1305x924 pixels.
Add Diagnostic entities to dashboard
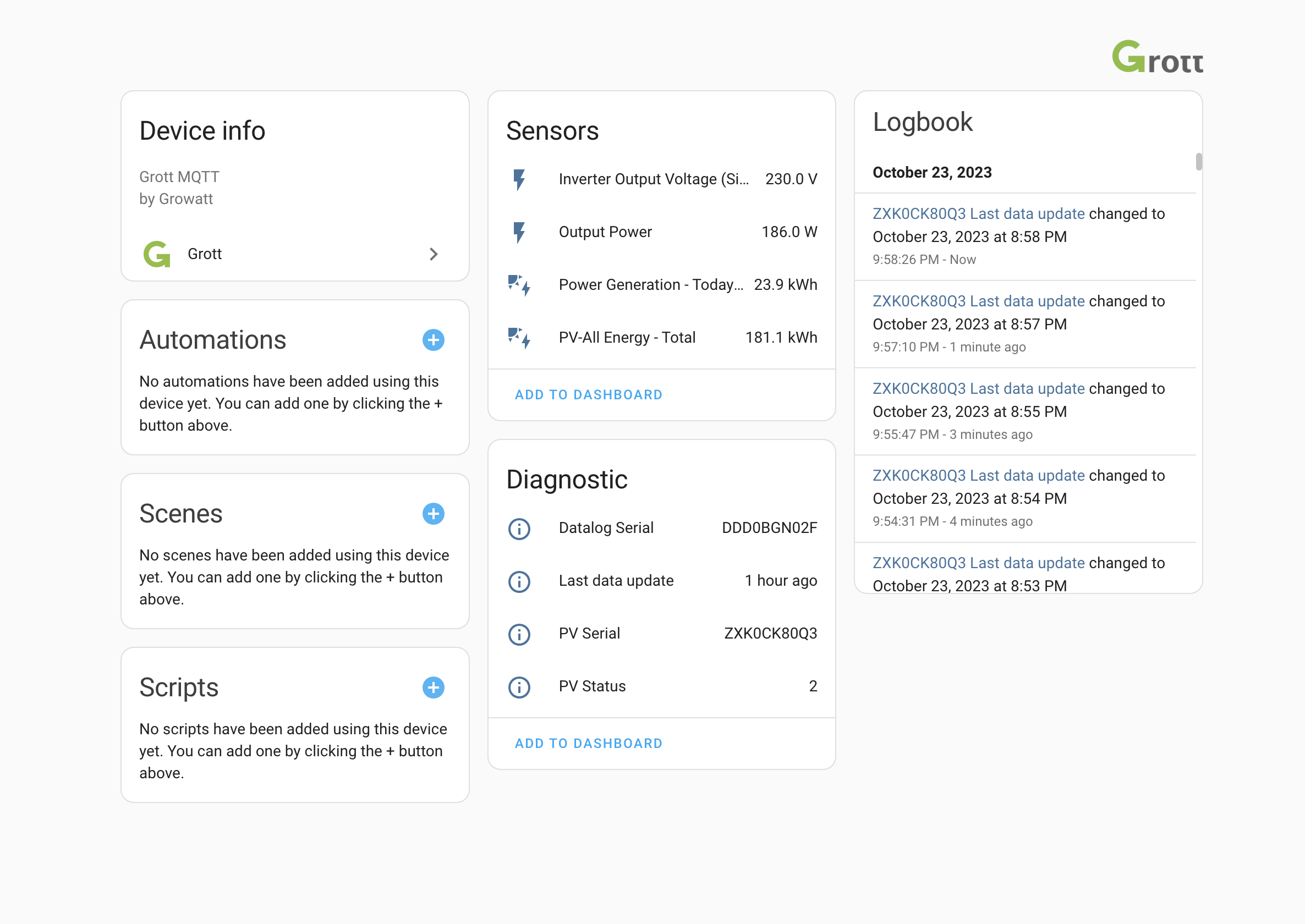point(588,744)
